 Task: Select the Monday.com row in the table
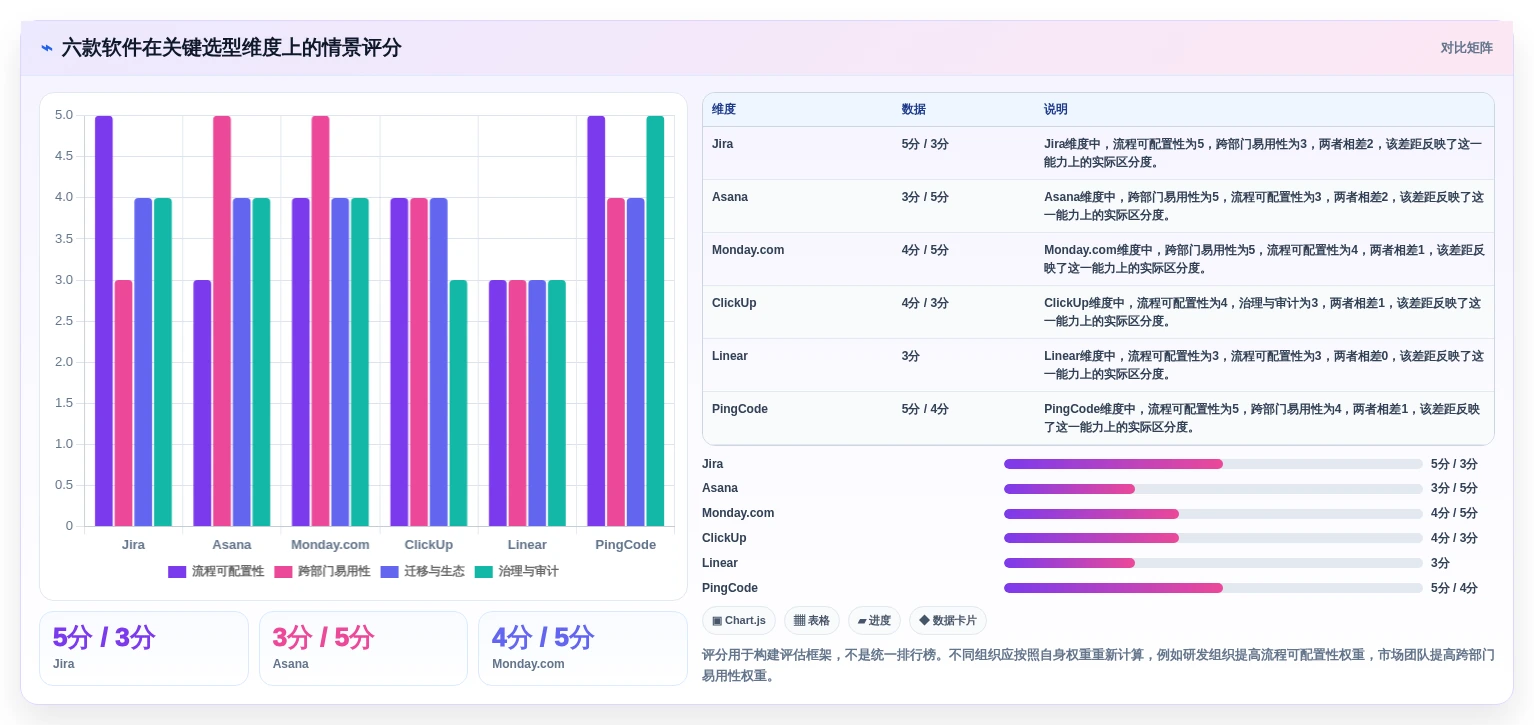(1098, 259)
